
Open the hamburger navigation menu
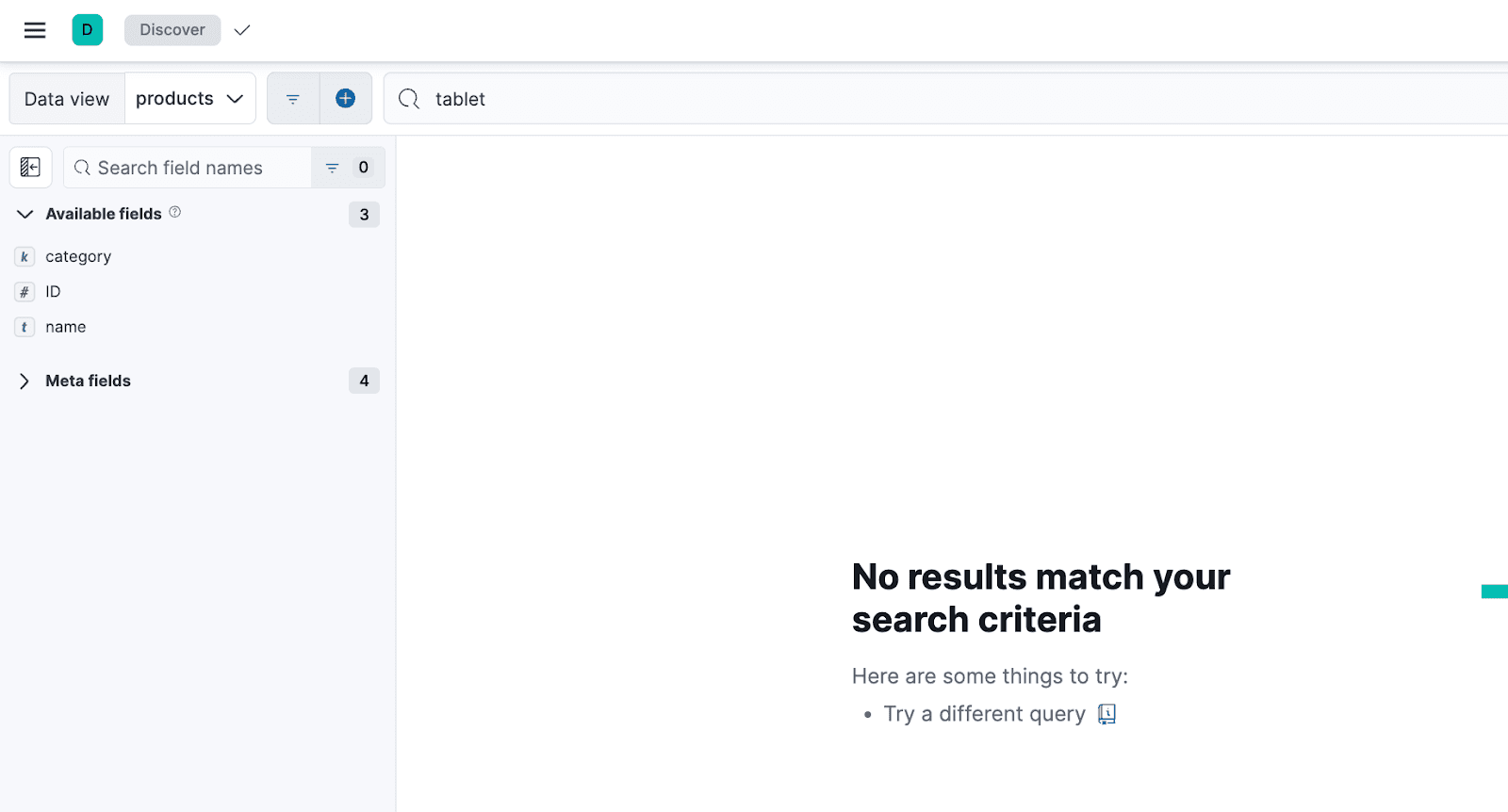click(x=35, y=30)
